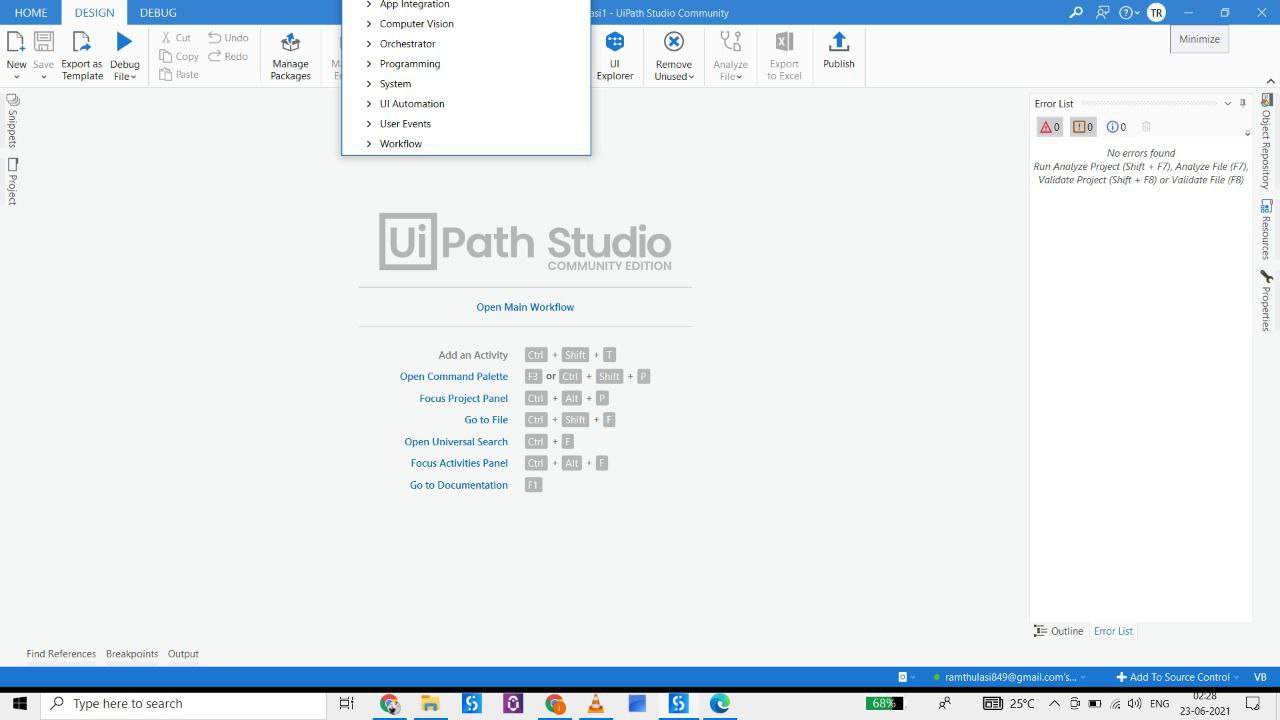
Task: Click the feedback icon in title bar
Action: (x=1102, y=12)
